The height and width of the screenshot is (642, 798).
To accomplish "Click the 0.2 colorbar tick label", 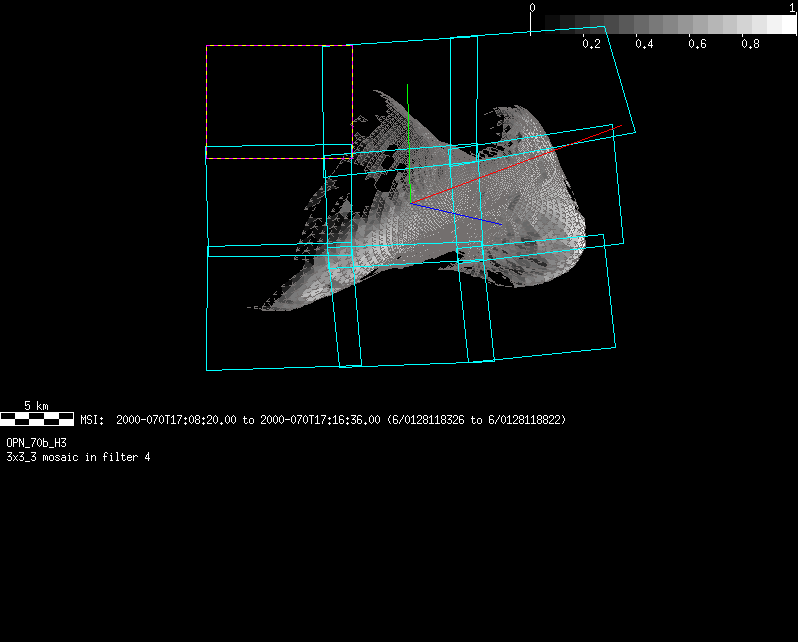I will [x=591, y=45].
